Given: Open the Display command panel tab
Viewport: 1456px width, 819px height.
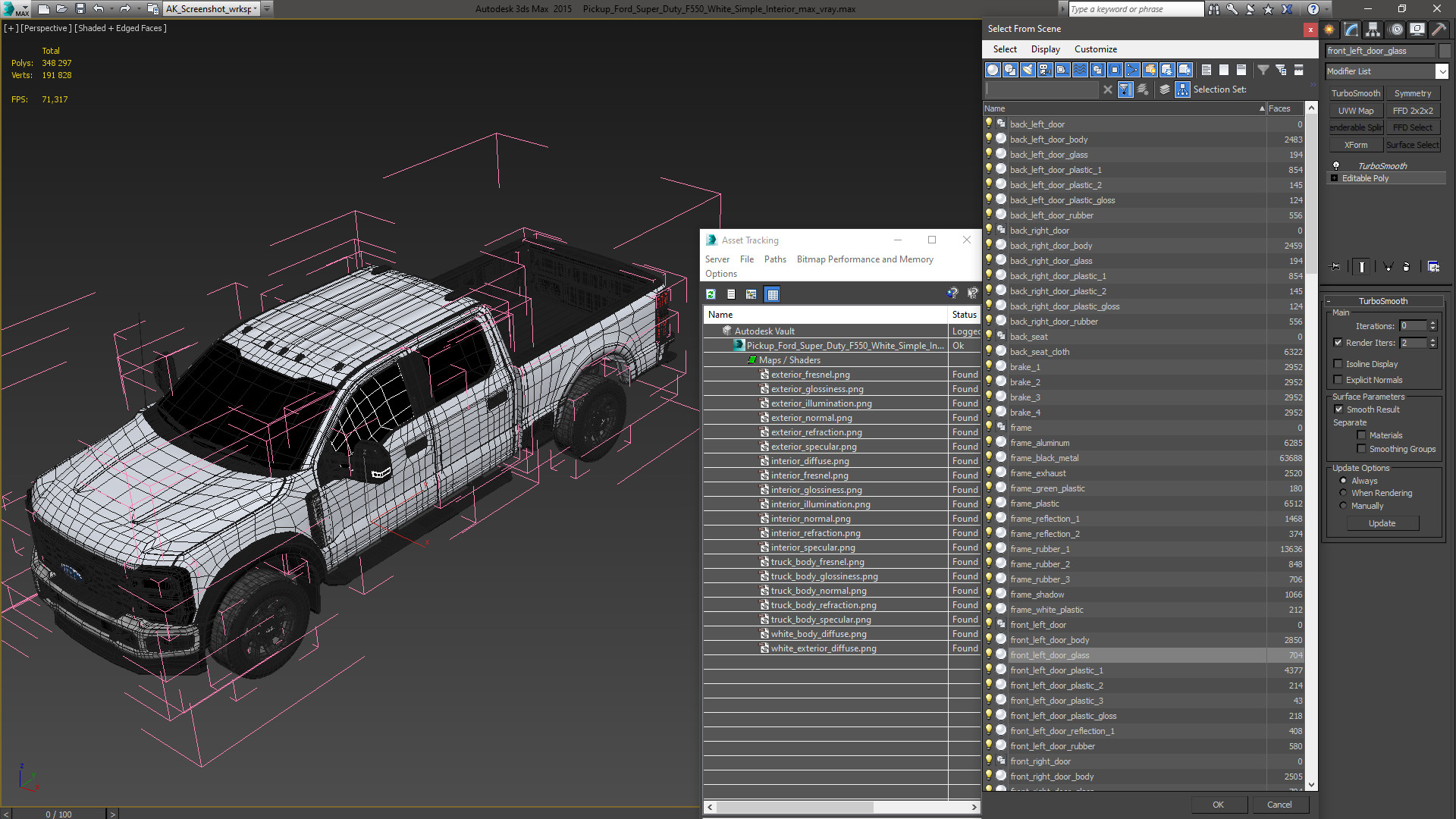Looking at the screenshot, I should click(1417, 30).
